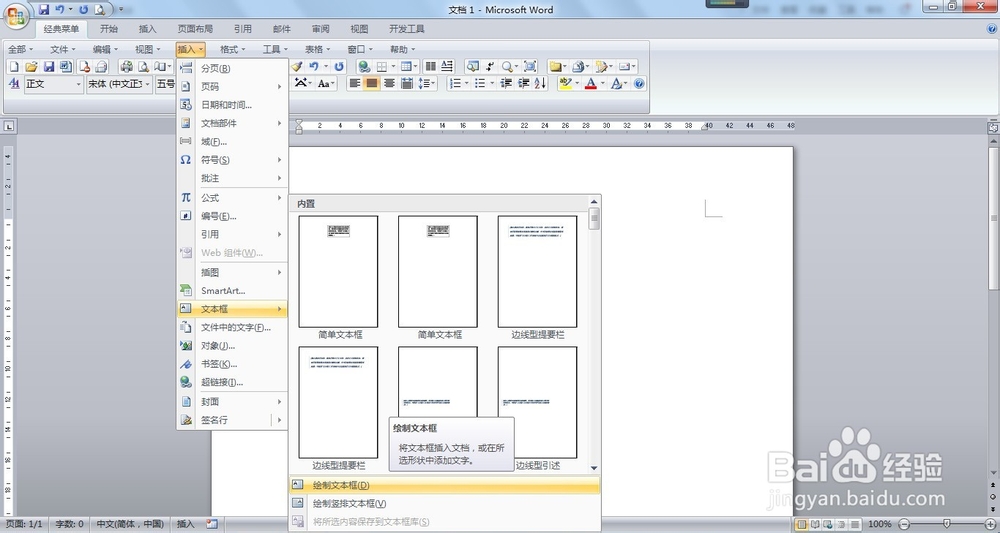This screenshot has height=533, width=1000.
Task: Switch to Draft view
Action: pos(855,524)
